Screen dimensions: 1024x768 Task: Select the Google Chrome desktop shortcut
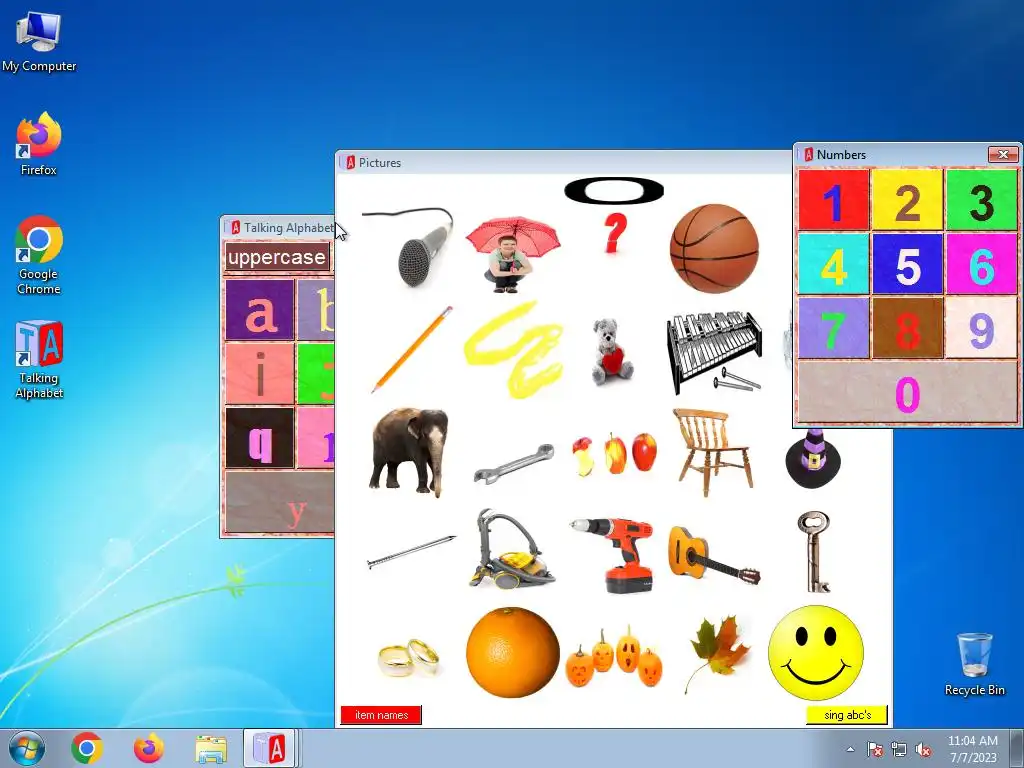click(x=39, y=256)
